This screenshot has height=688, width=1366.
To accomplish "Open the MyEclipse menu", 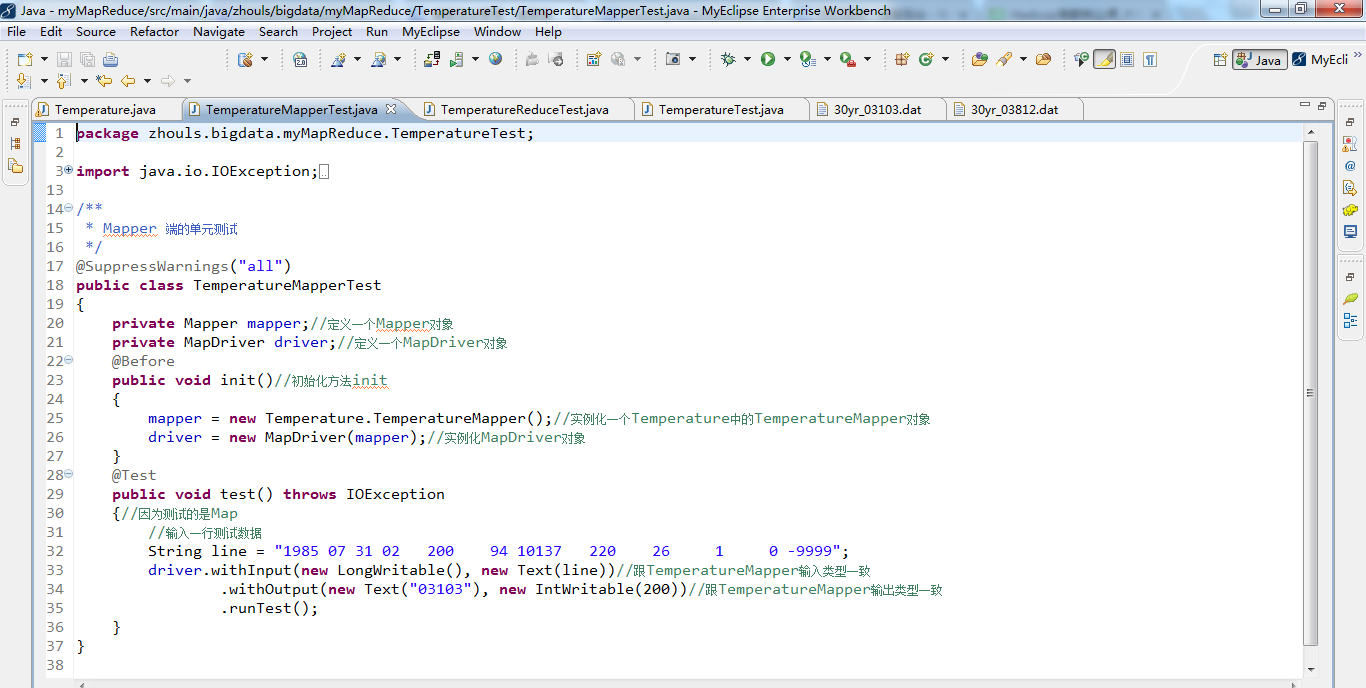I will pos(431,32).
